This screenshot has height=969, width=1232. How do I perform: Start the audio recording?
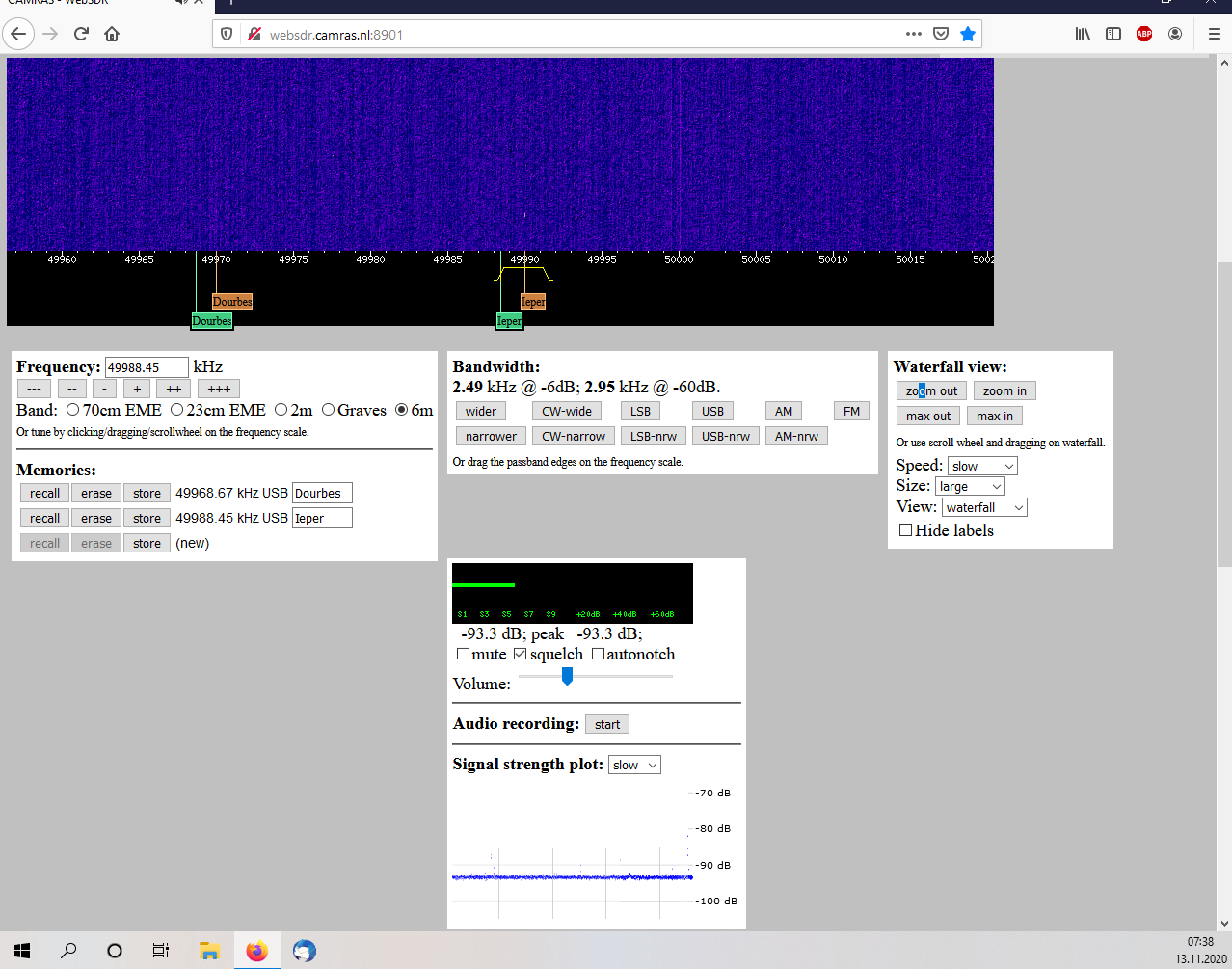click(607, 724)
